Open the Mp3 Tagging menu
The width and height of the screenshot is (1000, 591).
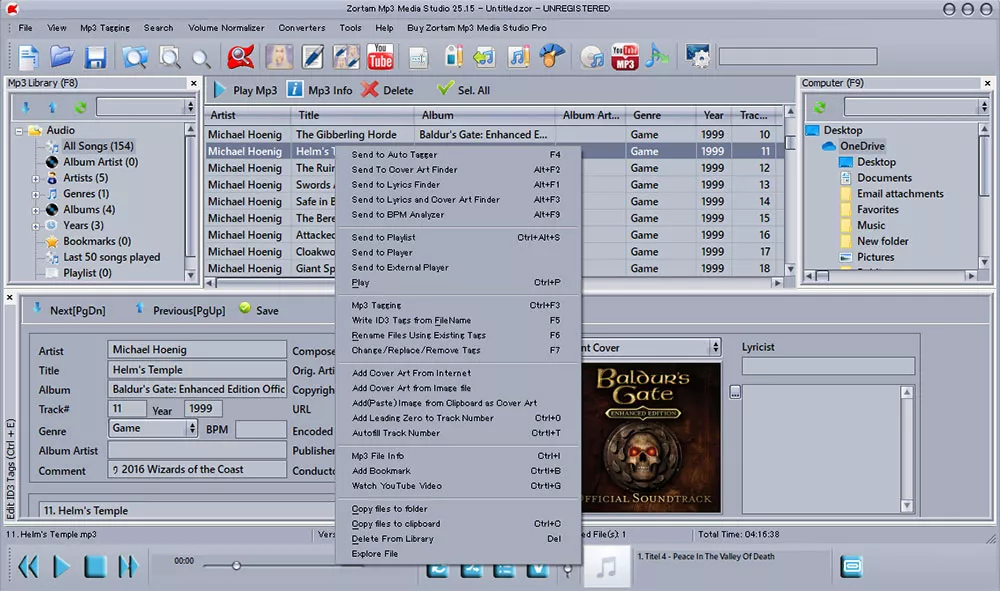point(105,28)
